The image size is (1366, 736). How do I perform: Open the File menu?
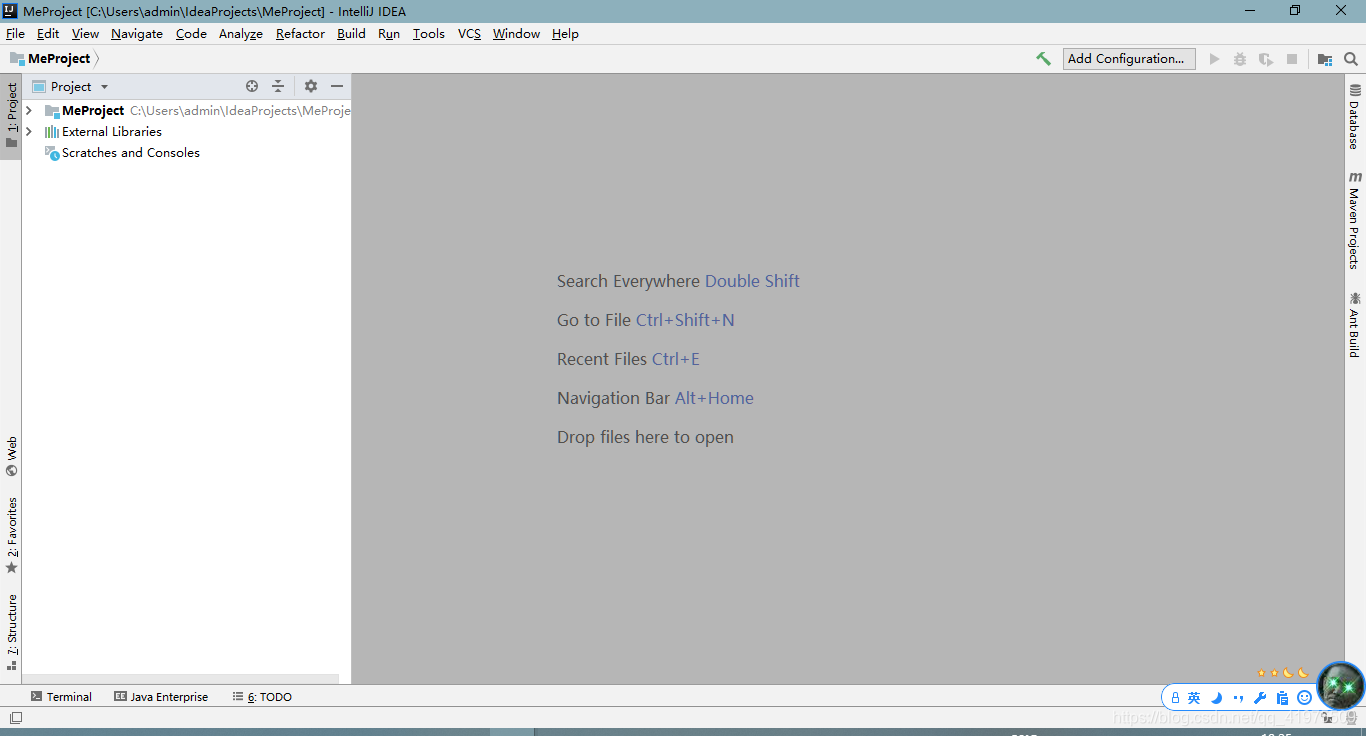pyautogui.click(x=15, y=34)
